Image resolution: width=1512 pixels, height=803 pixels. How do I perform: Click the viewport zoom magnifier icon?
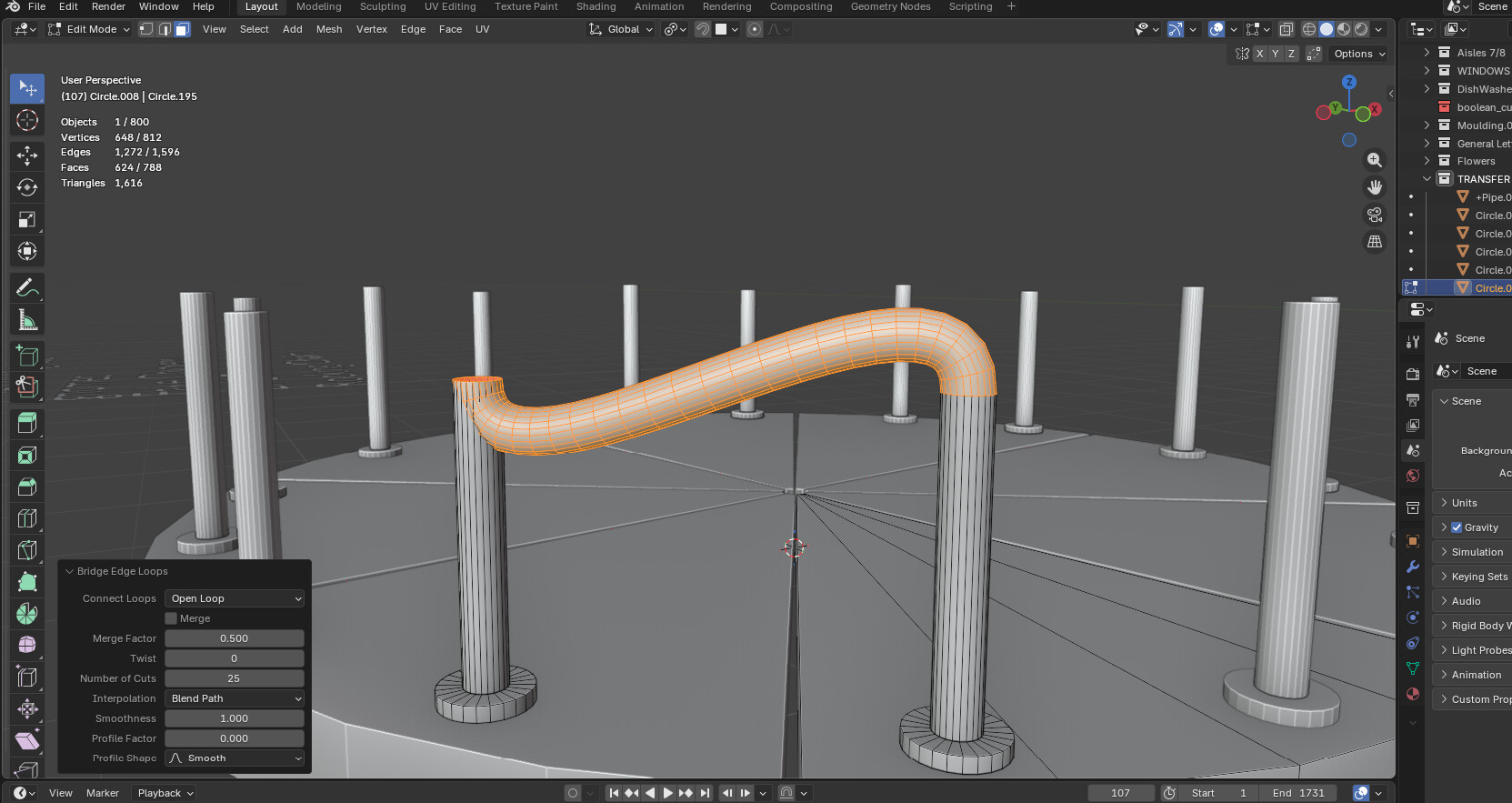point(1375,160)
